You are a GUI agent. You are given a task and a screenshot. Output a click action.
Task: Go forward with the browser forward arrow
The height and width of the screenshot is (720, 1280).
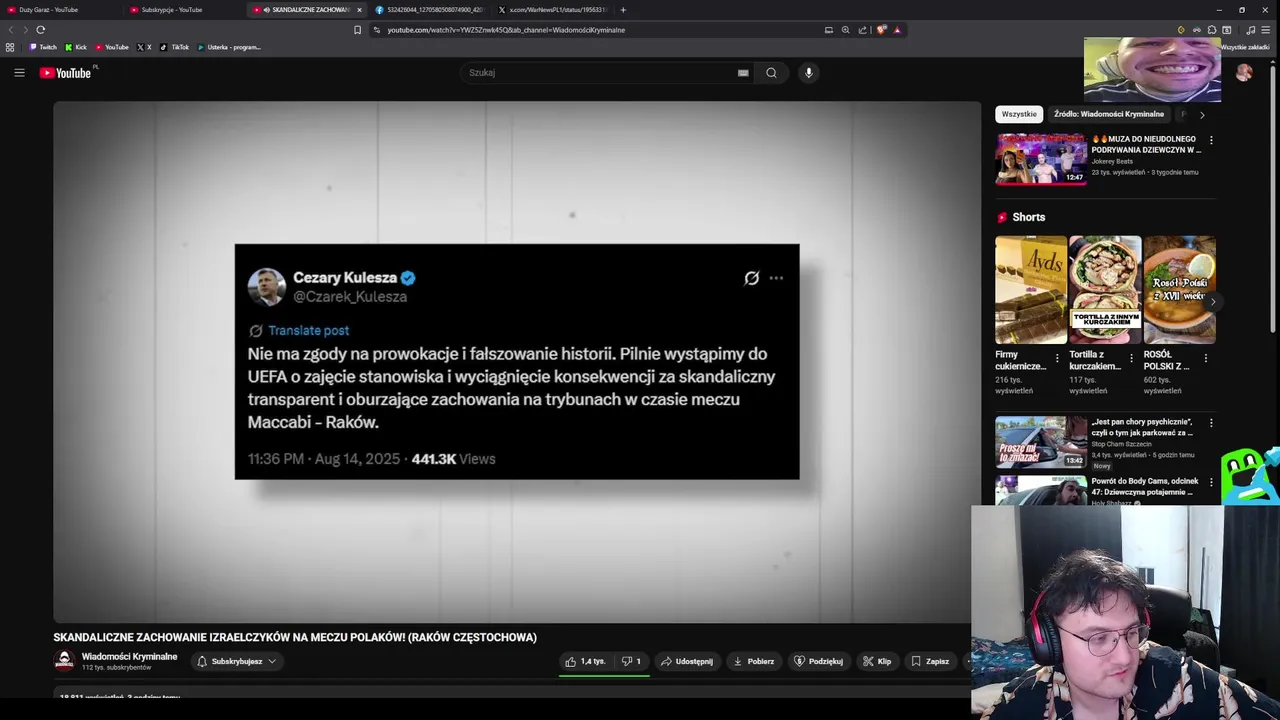tap(25, 30)
